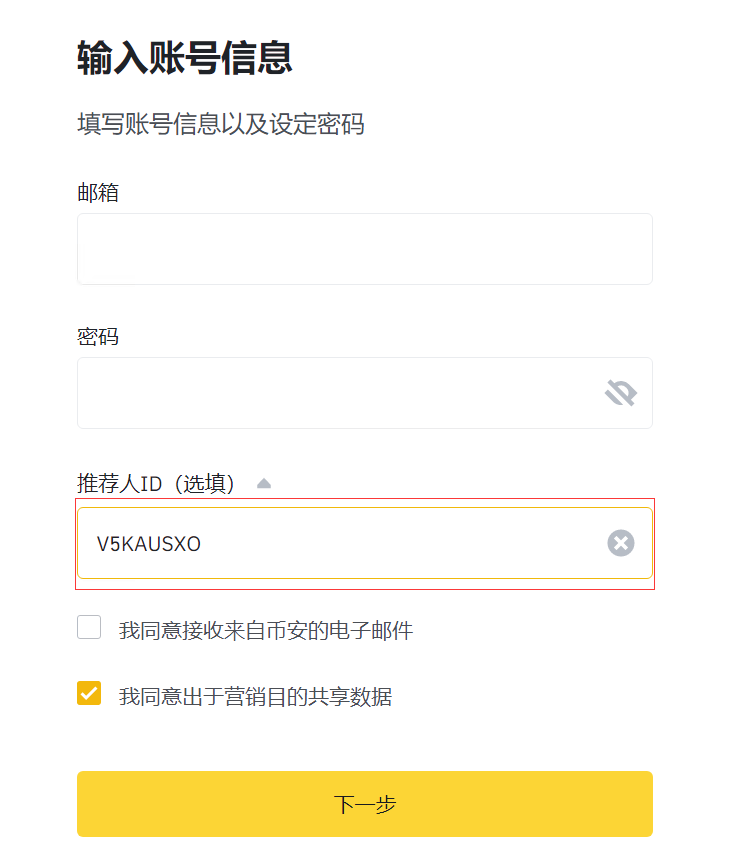
Task: Click the 推荐人ID（选填） label text
Action: click(x=156, y=484)
